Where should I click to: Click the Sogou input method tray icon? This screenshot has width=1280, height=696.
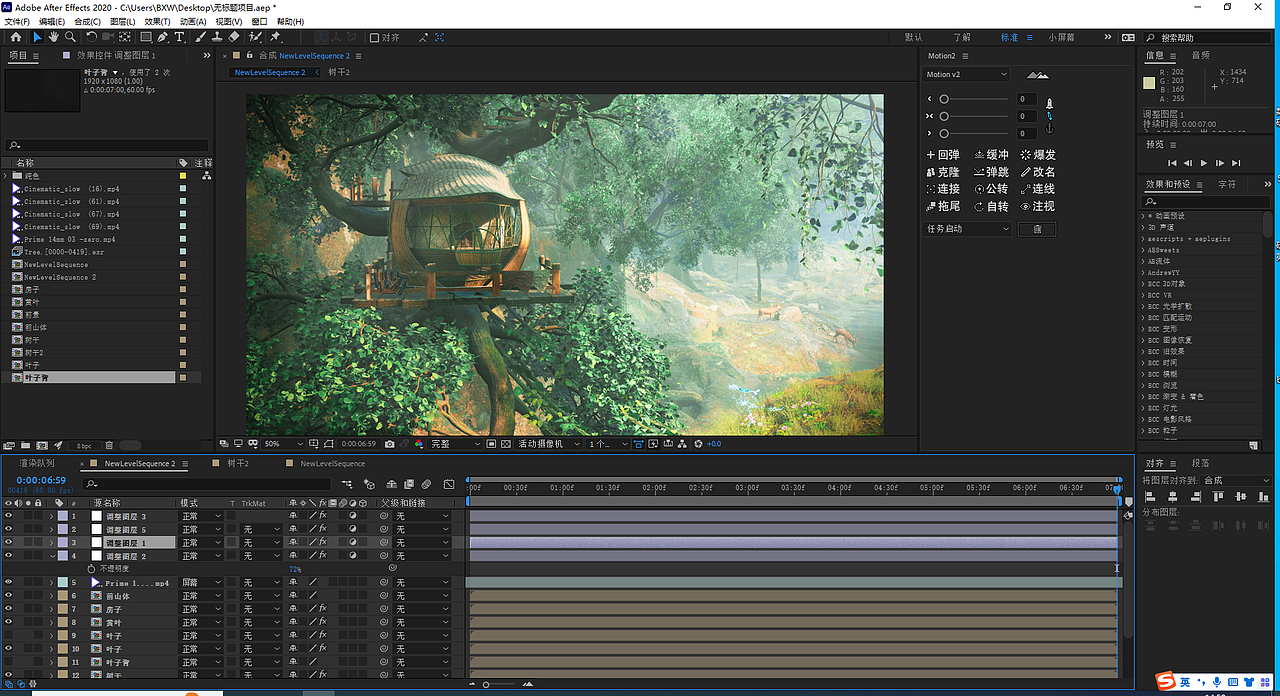pyautogui.click(x=1165, y=682)
